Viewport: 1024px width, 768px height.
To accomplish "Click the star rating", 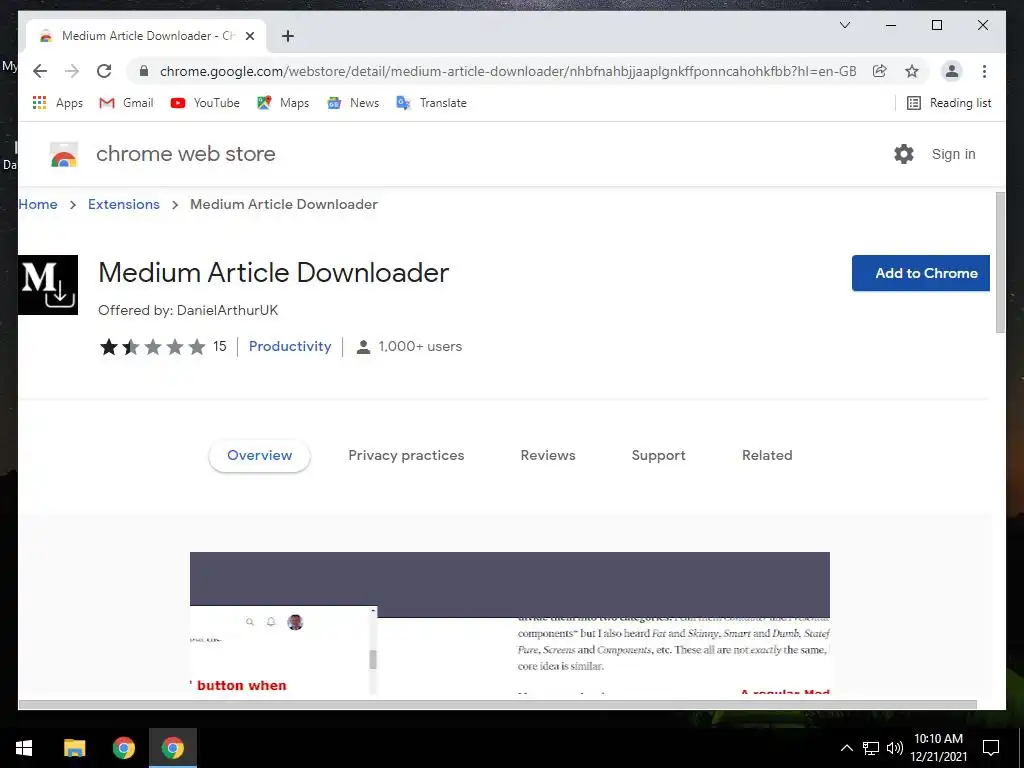I will coord(152,346).
